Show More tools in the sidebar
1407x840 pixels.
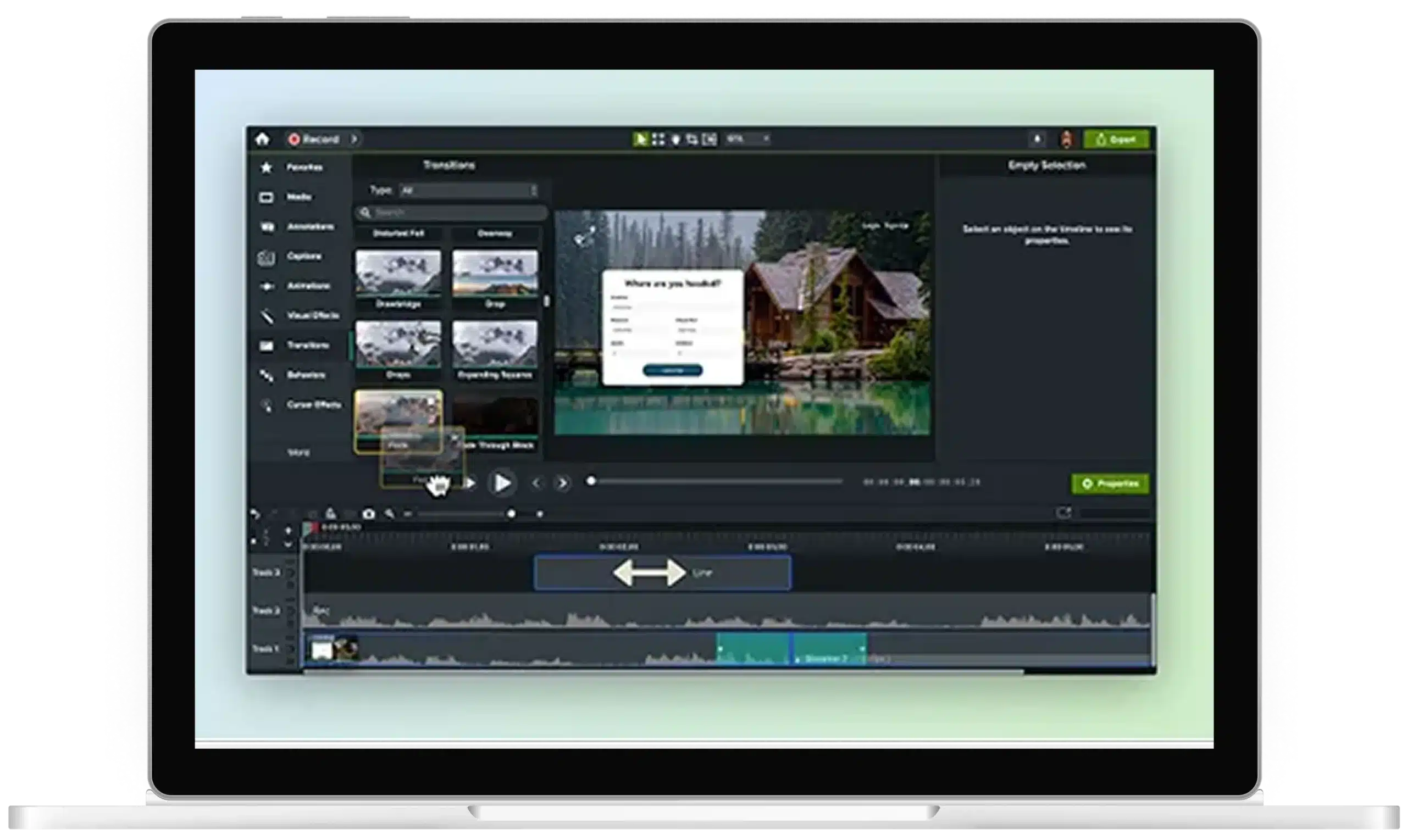[x=298, y=452]
